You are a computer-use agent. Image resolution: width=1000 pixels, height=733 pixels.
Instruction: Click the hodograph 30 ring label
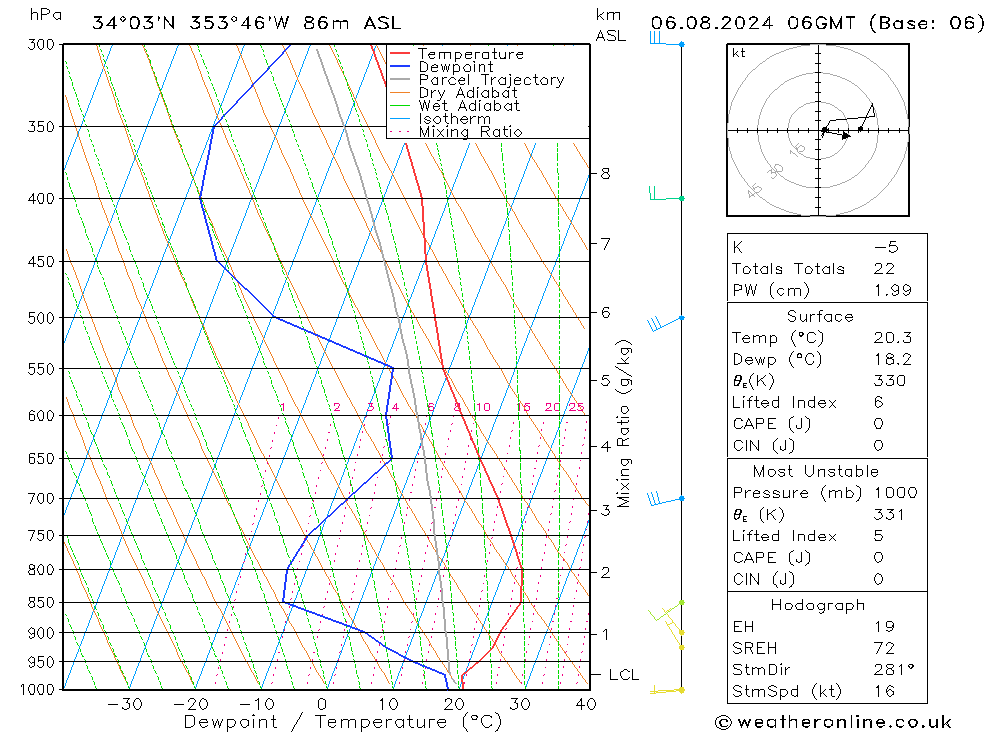tap(776, 170)
